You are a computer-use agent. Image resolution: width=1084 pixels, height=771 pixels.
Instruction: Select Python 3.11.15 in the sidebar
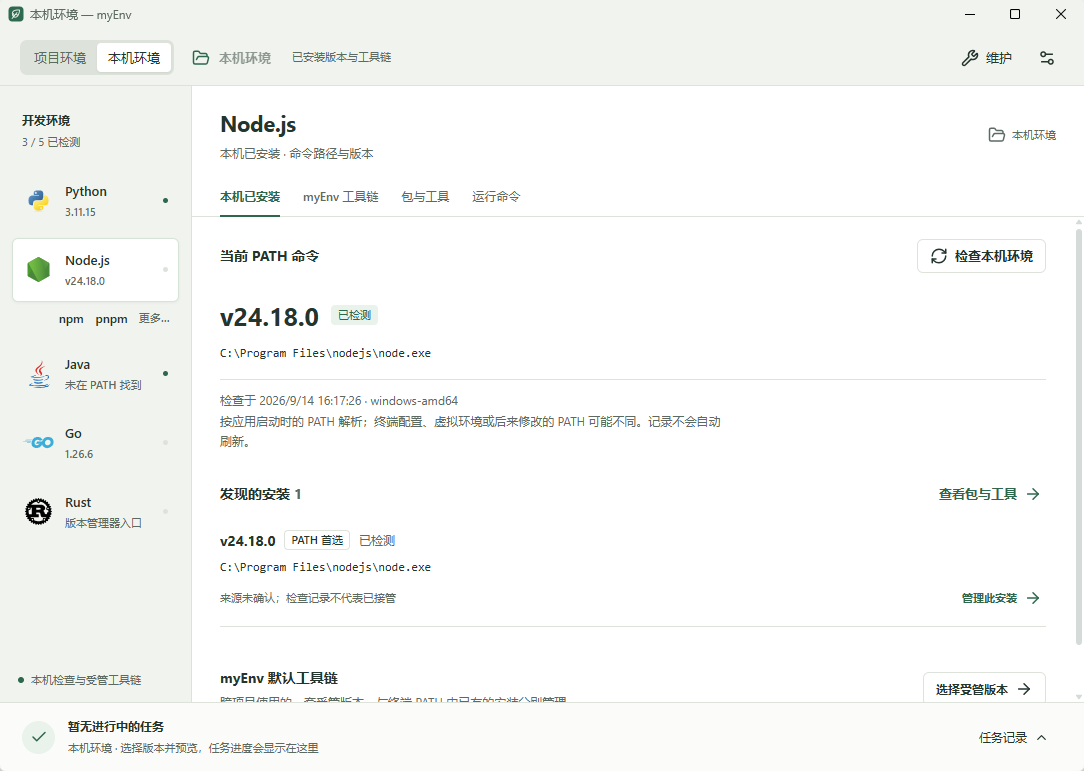[x=95, y=201]
